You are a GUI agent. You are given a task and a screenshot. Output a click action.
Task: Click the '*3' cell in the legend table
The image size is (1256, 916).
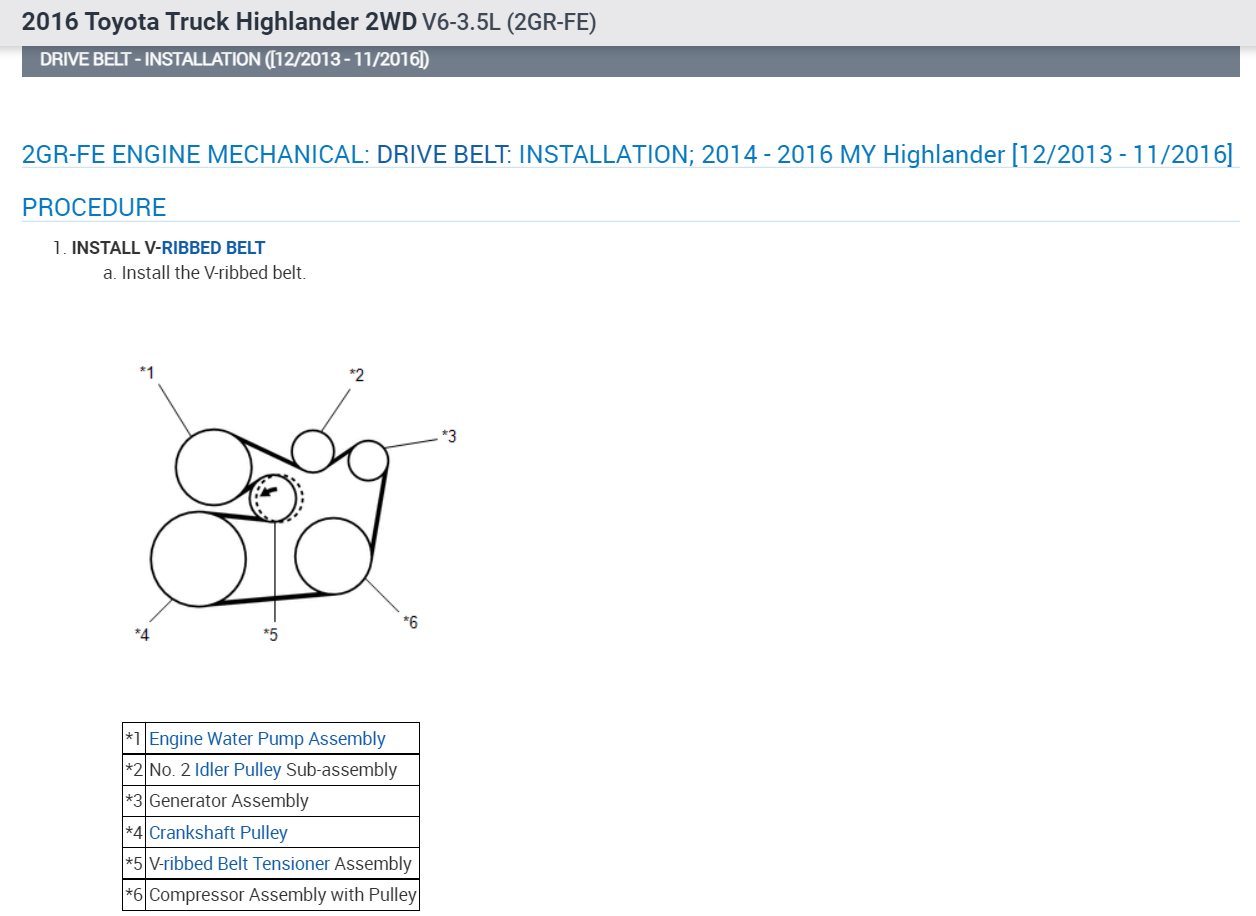pyautogui.click(x=134, y=801)
